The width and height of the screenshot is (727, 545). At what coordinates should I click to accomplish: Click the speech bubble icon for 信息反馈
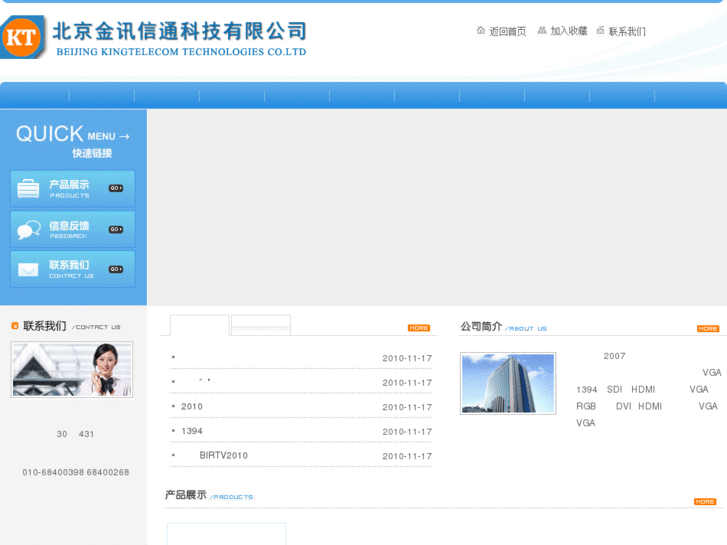click(29, 229)
